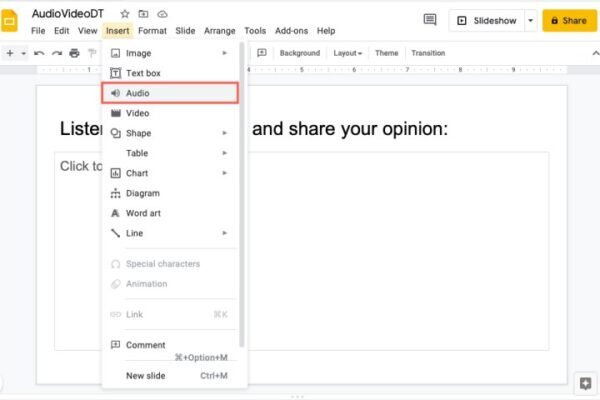
Task: Close the Insert menu tab
Action: (x=117, y=31)
